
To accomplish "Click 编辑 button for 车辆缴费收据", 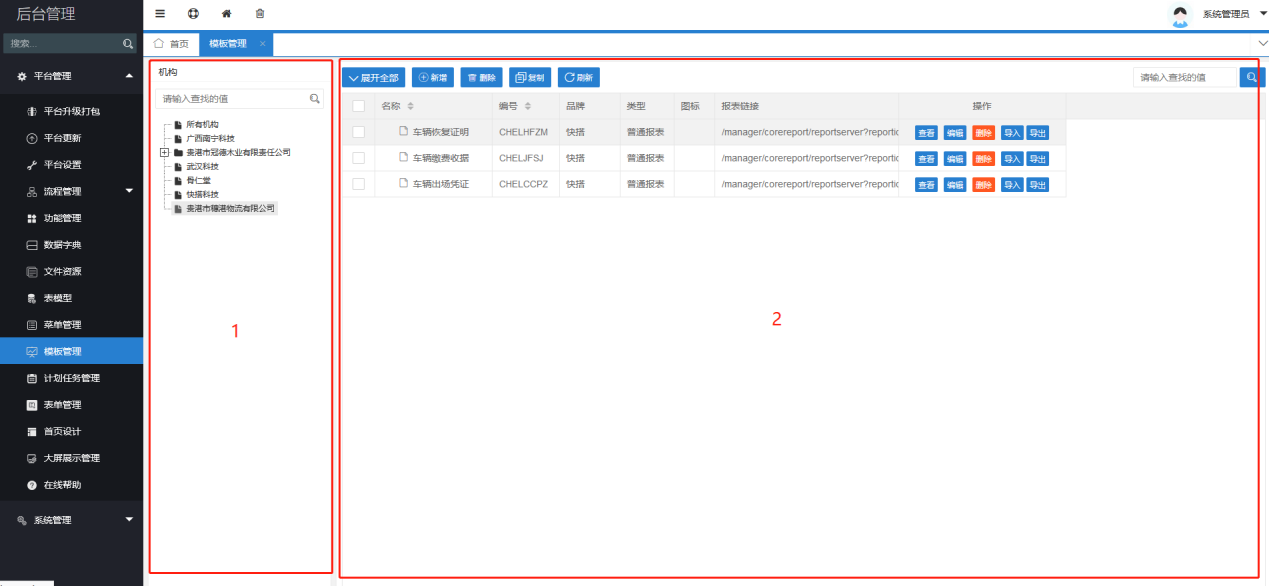I will click(x=955, y=158).
